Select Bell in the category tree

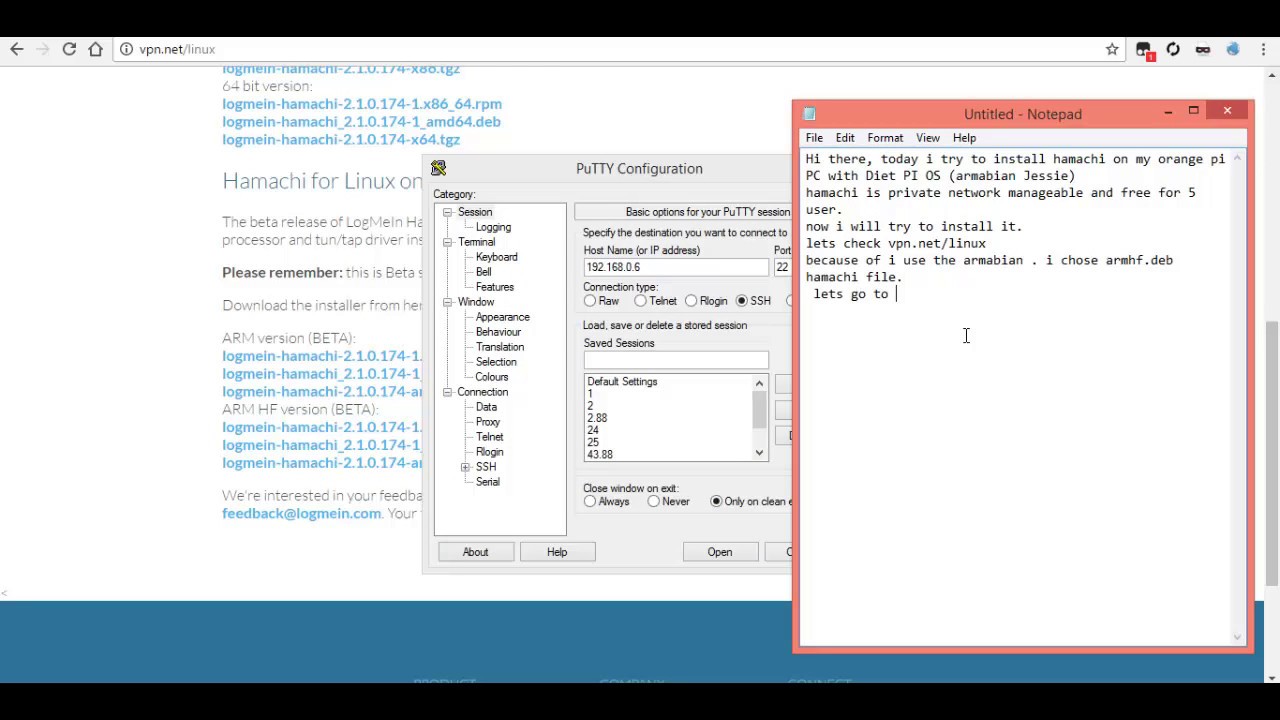click(x=483, y=272)
